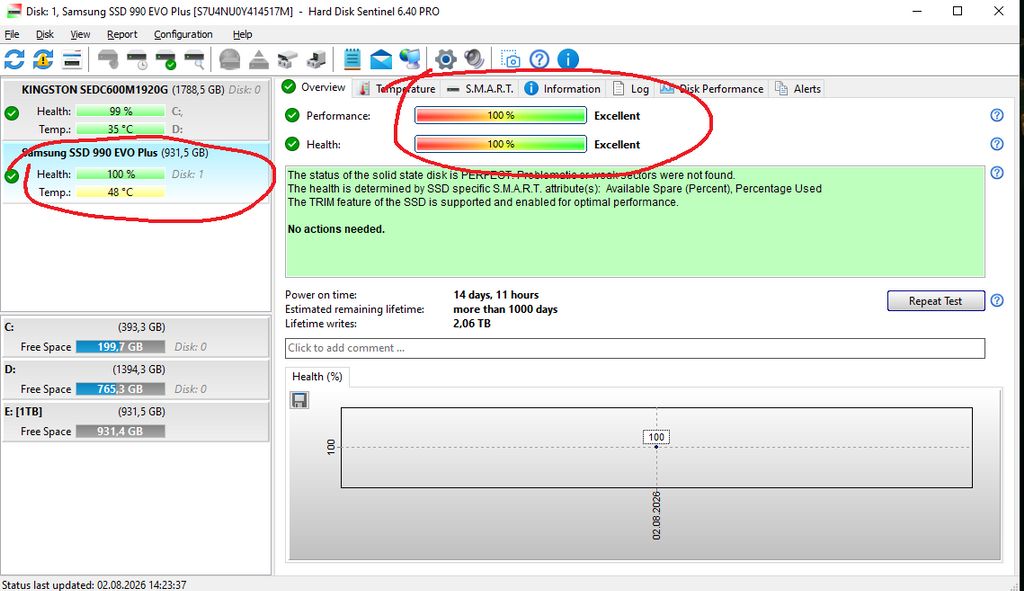
Task: Click the speaker sound toolbar icon
Action: click(x=474, y=59)
